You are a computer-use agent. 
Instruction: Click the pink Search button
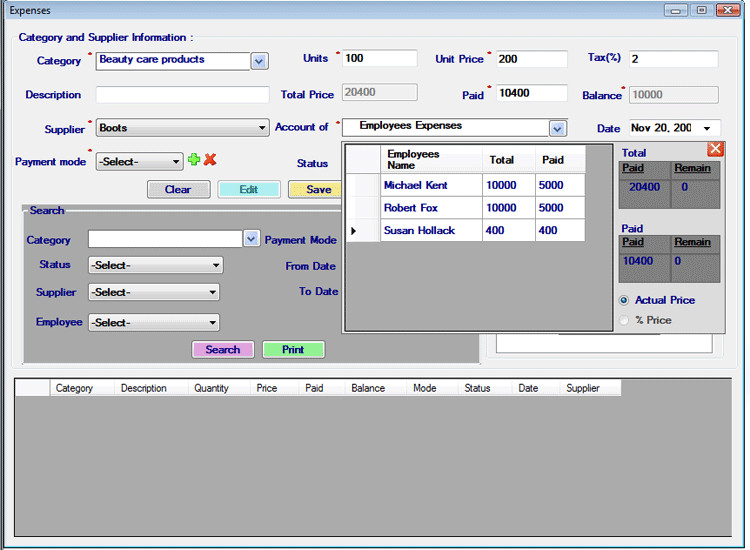click(223, 350)
